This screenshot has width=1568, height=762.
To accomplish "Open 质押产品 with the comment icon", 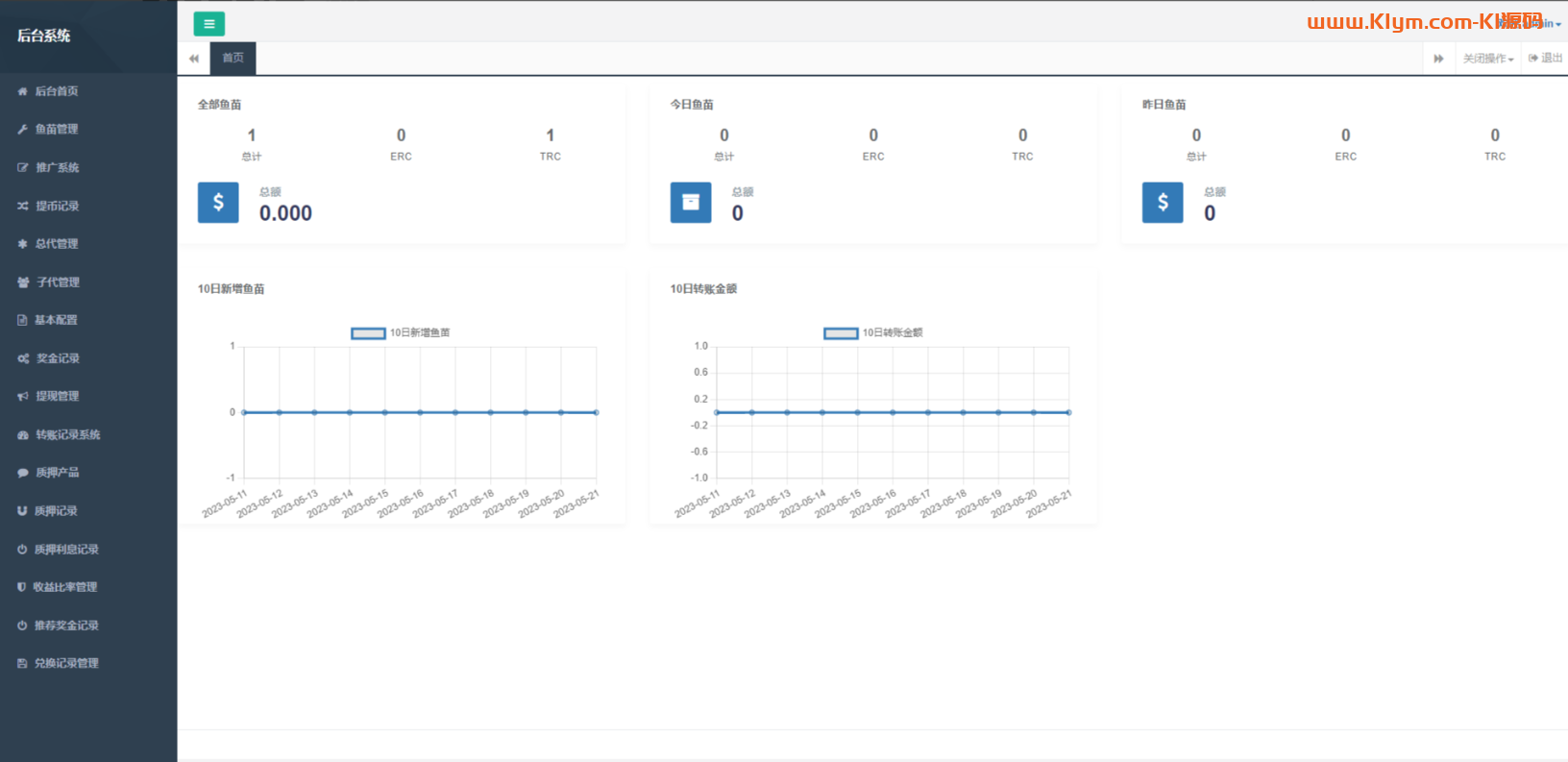I will pos(57,473).
